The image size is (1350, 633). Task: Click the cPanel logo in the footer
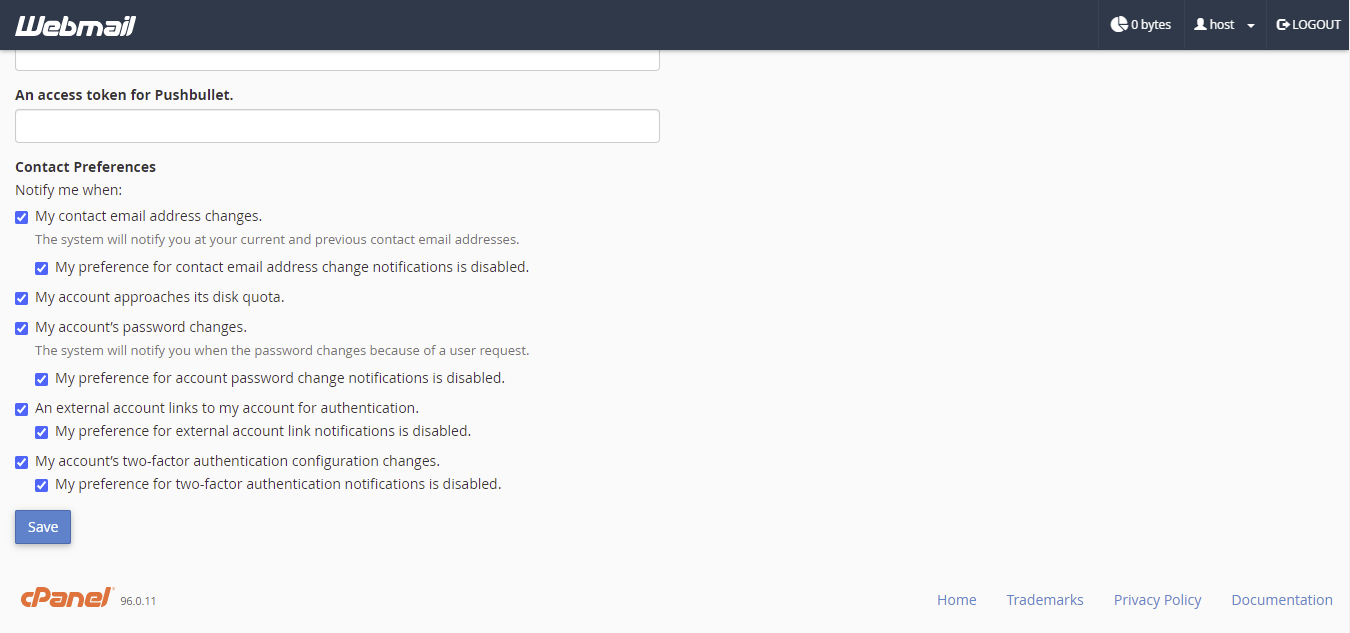point(67,598)
